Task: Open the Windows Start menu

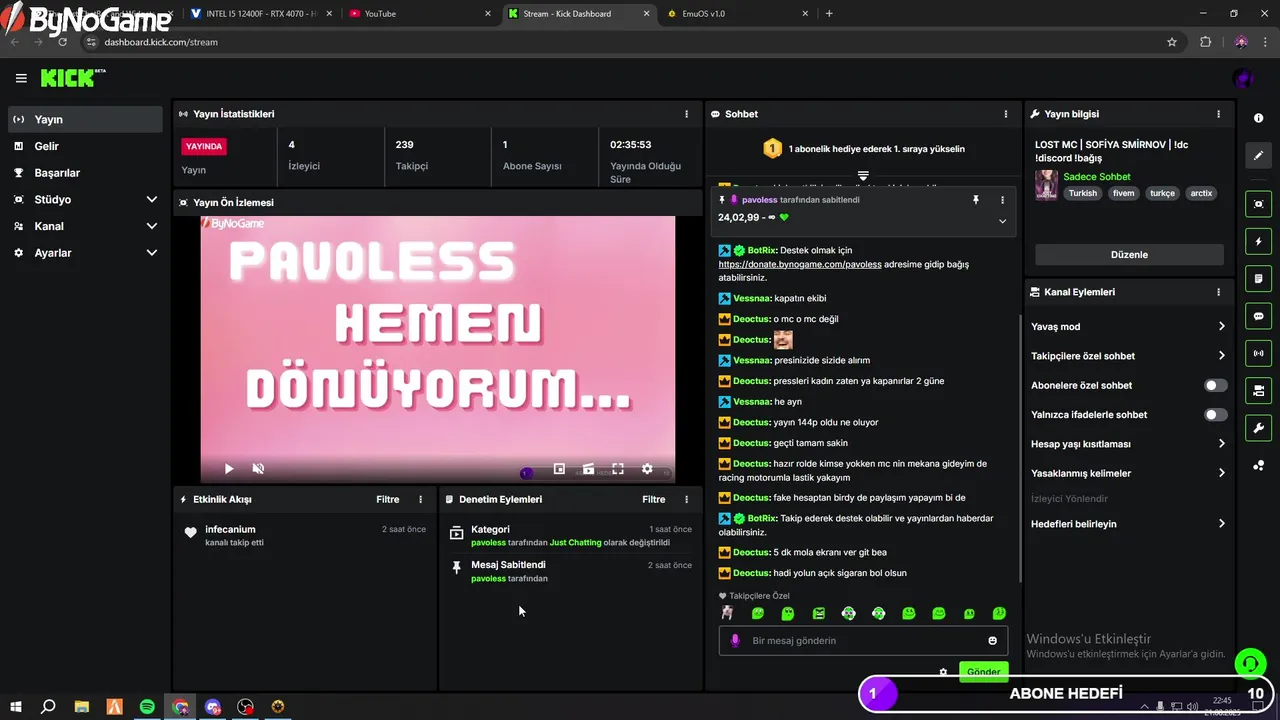Action: coord(15,707)
